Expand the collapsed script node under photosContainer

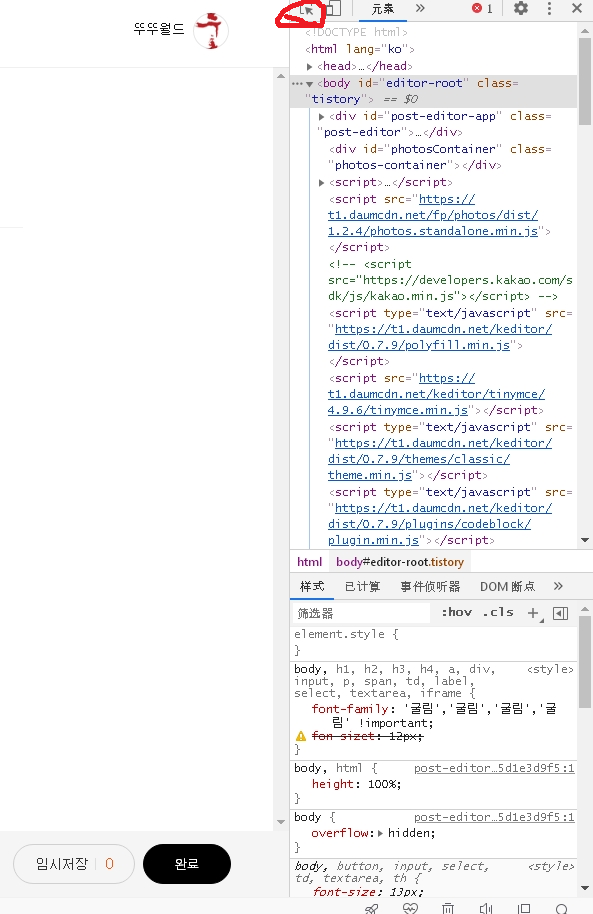point(321,182)
